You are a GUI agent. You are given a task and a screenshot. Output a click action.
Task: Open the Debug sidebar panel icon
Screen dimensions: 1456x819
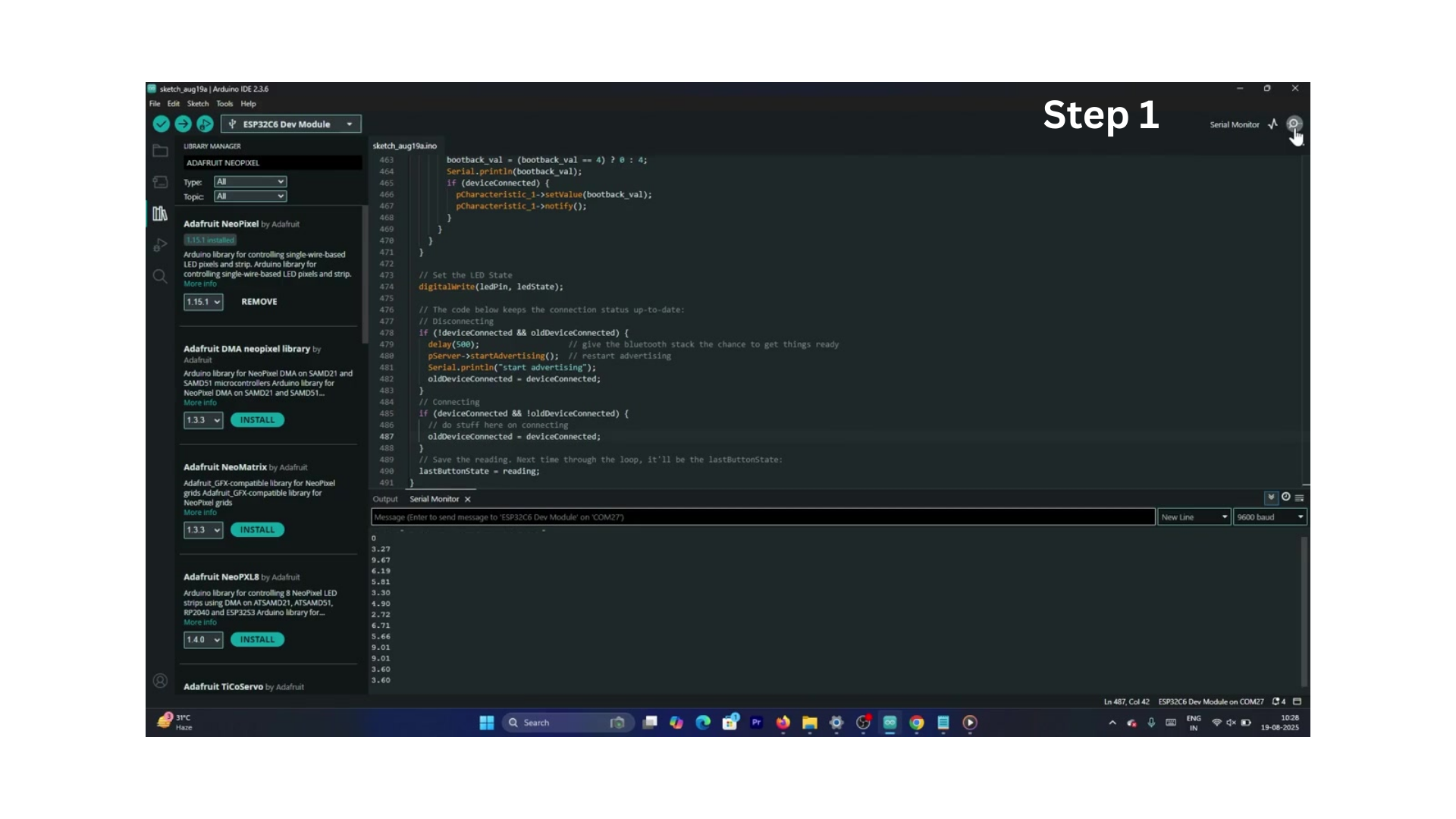(160, 245)
